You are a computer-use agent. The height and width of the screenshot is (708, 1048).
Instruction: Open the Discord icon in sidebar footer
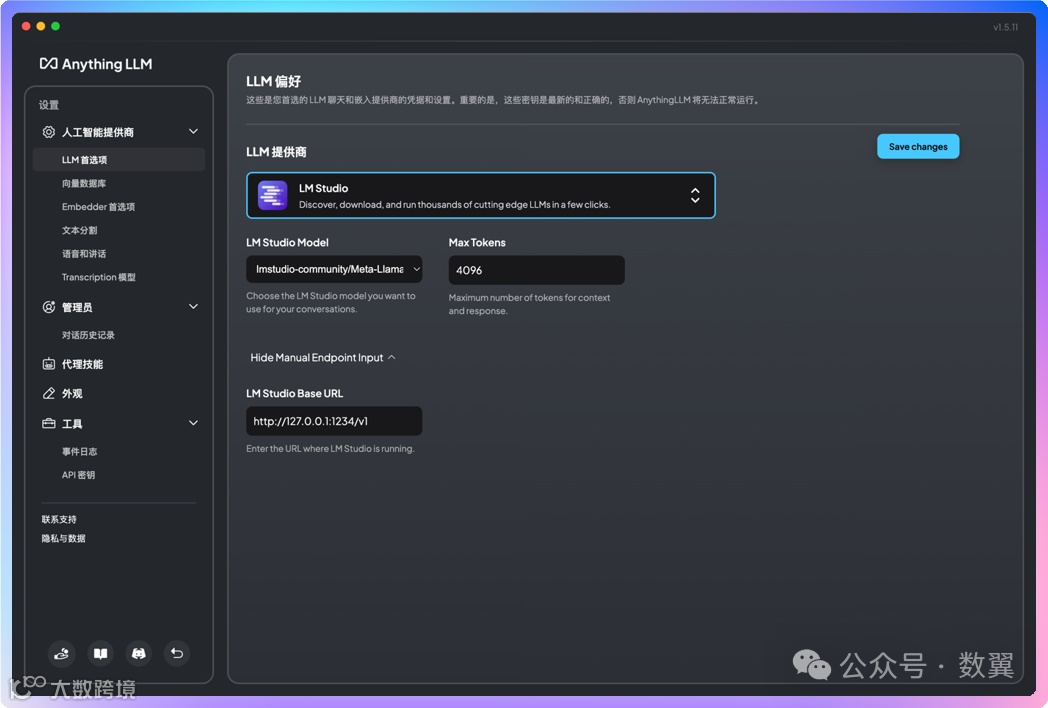coord(138,653)
